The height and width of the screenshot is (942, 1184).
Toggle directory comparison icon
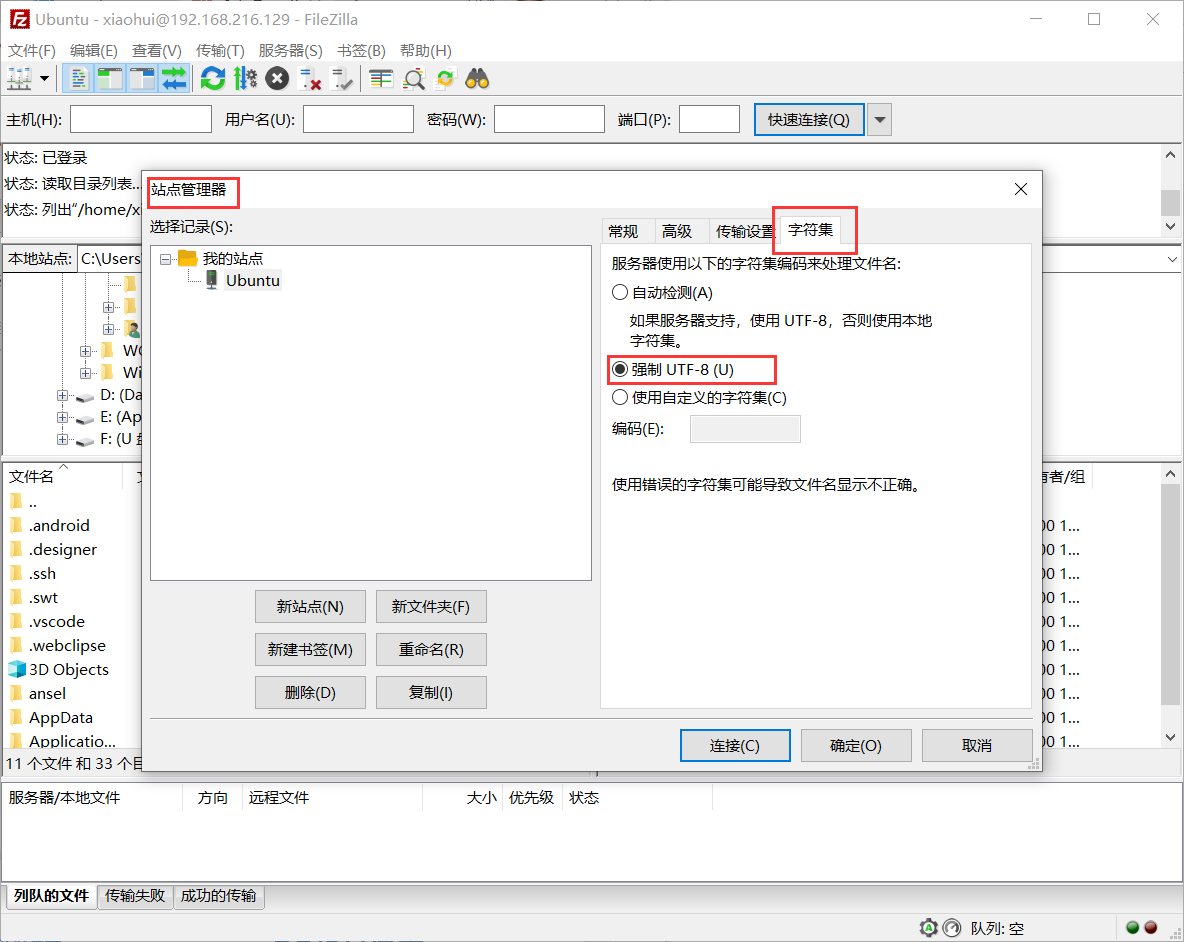(414, 78)
